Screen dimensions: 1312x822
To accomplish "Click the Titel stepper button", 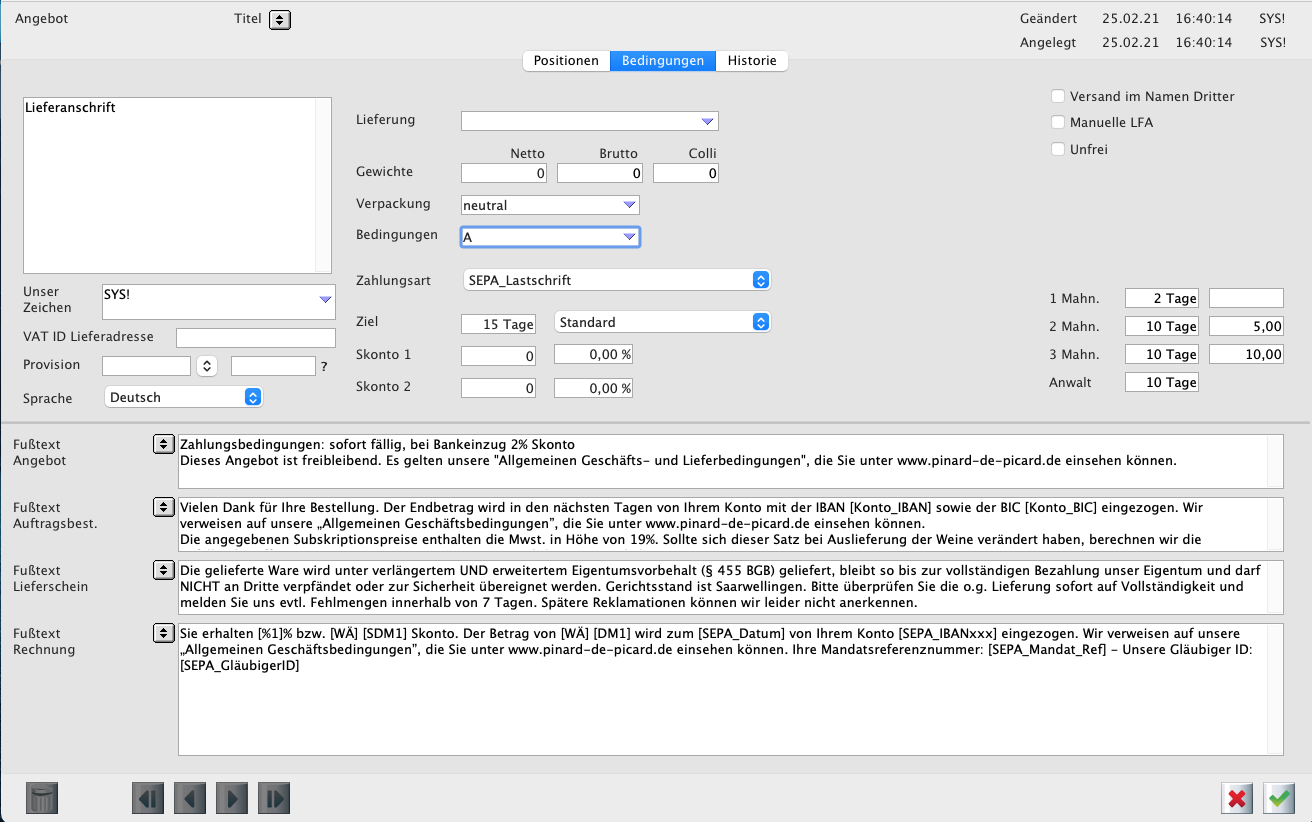I will (280, 20).
